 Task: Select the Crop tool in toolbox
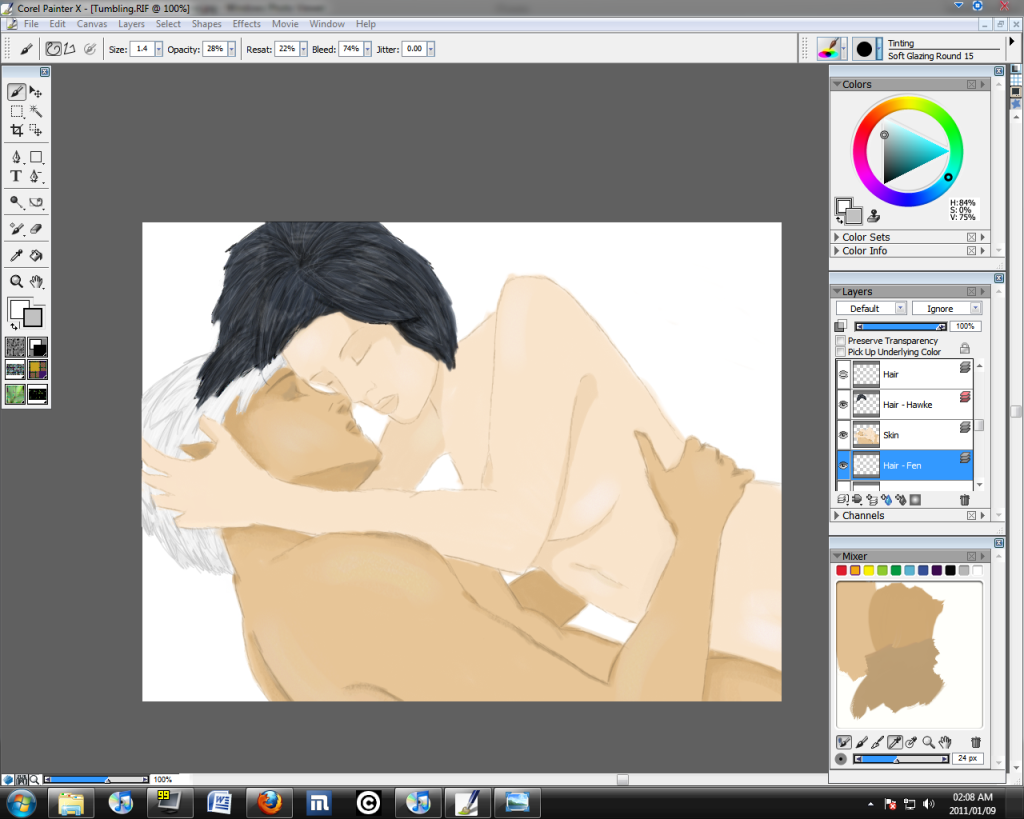coord(17,130)
